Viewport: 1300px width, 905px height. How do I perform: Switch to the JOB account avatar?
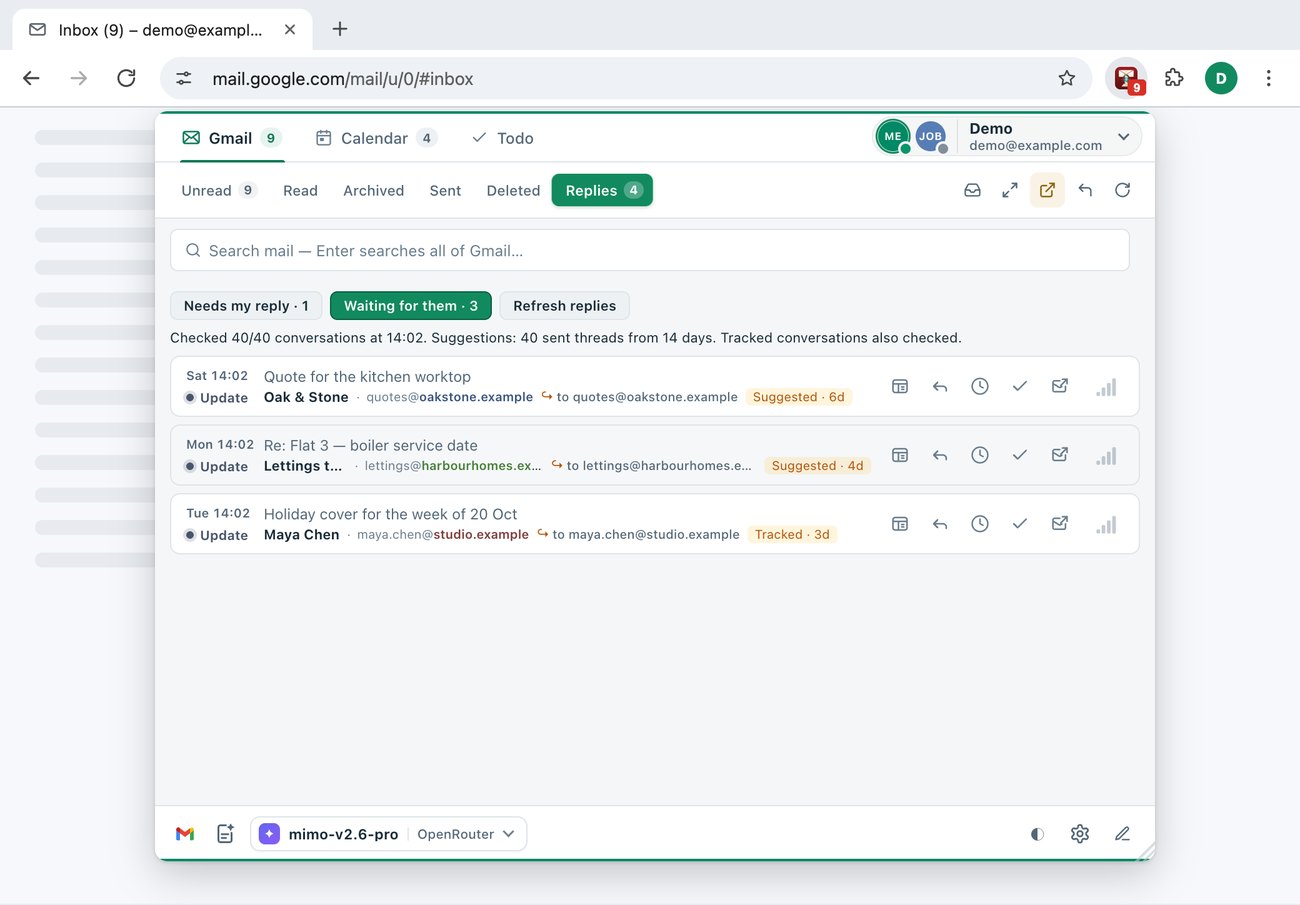(931, 137)
